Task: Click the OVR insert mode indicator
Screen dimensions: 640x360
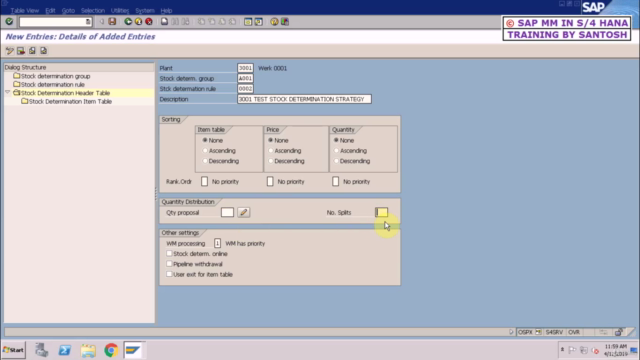Action: tap(574, 332)
